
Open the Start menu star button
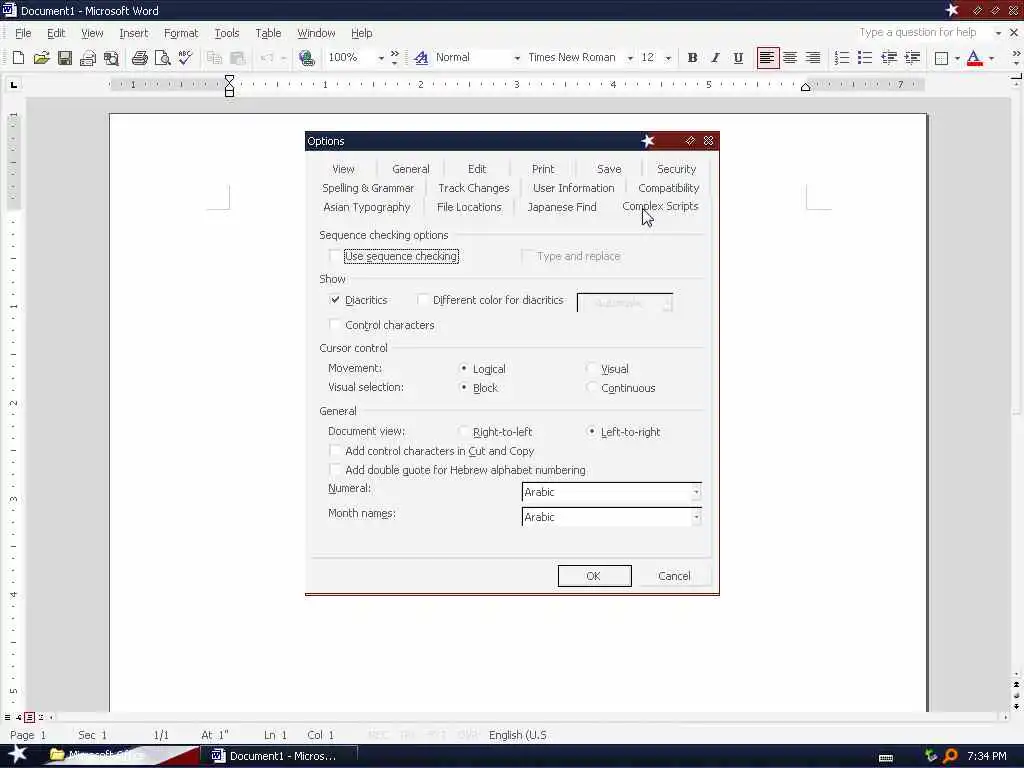(17, 754)
